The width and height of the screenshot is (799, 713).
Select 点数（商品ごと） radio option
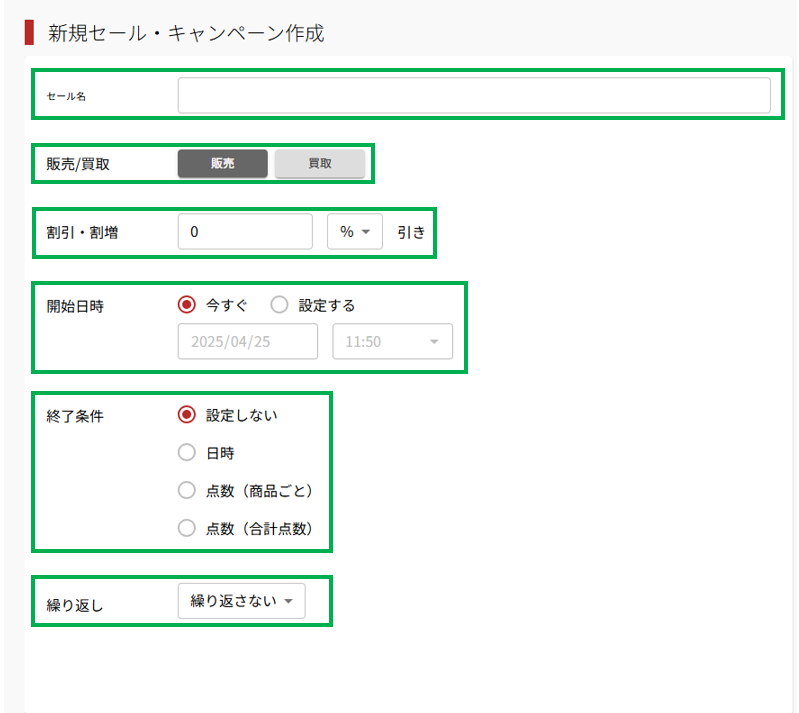[x=186, y=491]
